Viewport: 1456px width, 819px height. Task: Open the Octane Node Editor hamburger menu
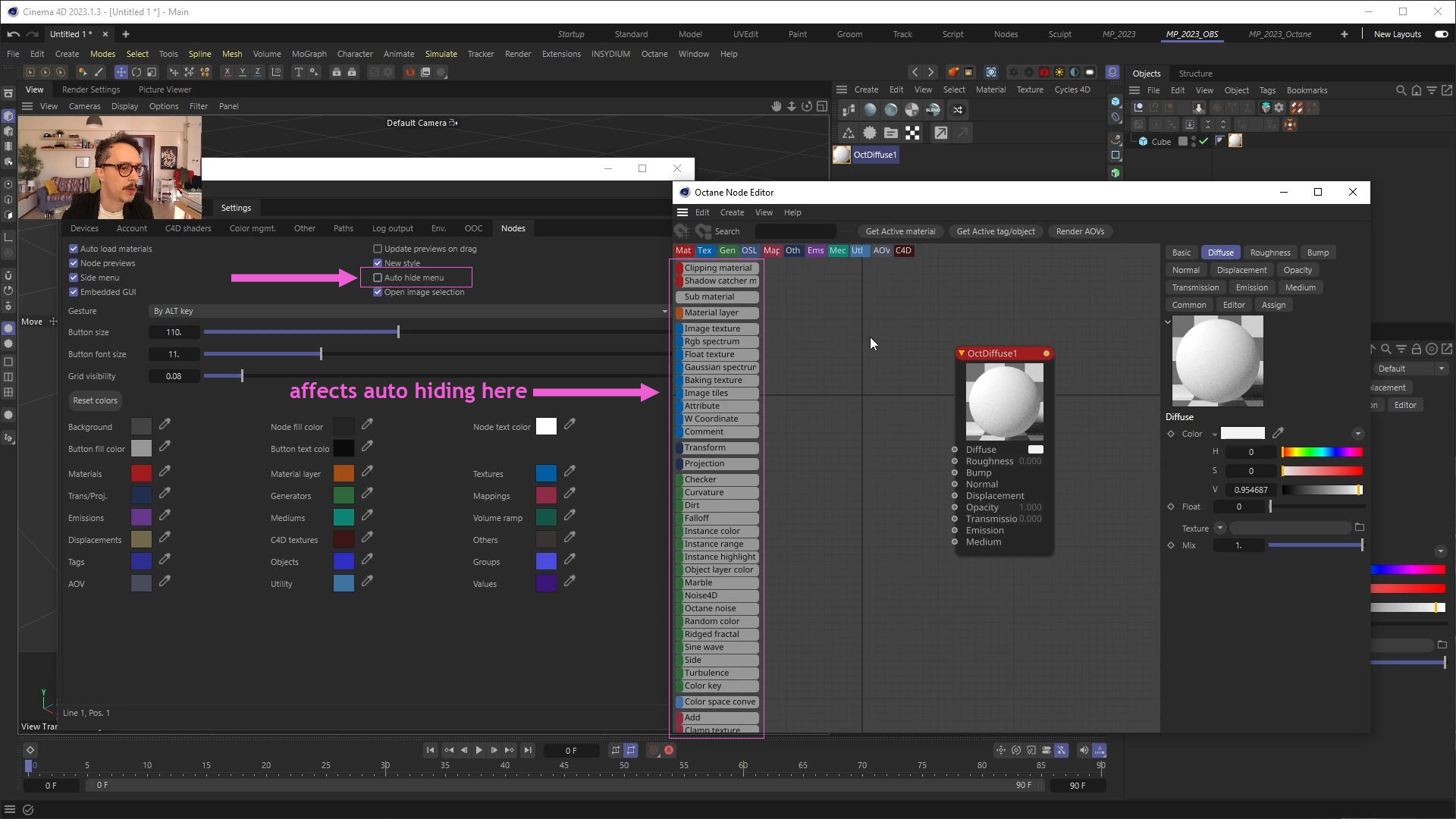(682, 212)
